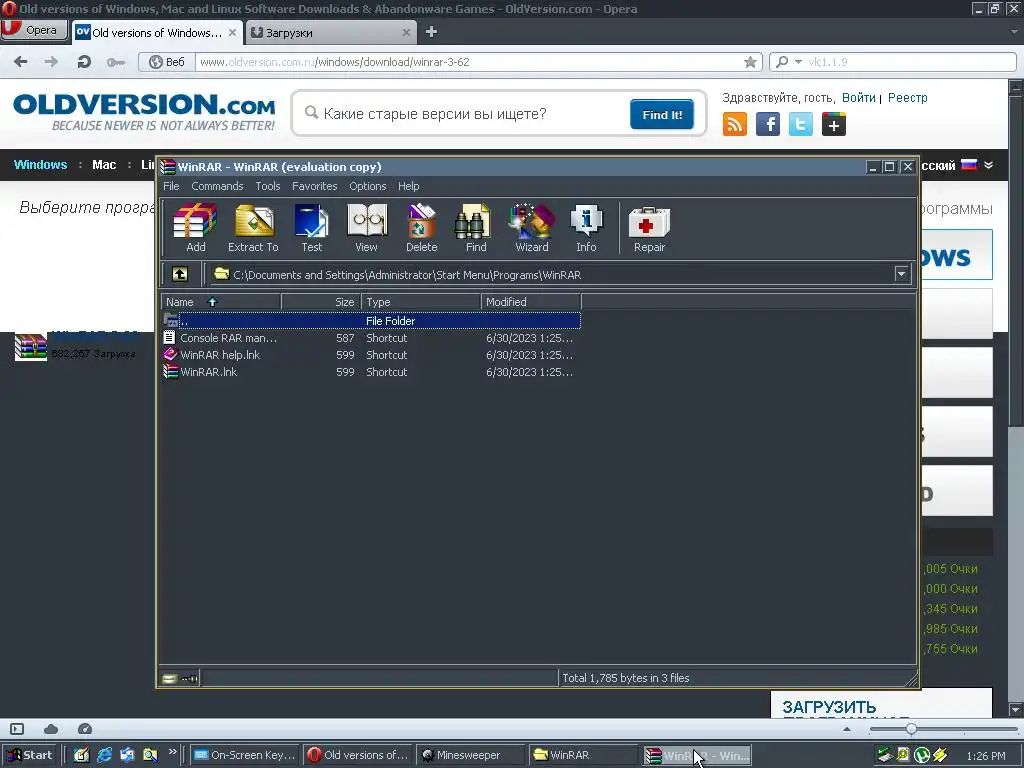Click the View file icon
The height and width of the screenshot is (768, 1024).
pos(366,227)
